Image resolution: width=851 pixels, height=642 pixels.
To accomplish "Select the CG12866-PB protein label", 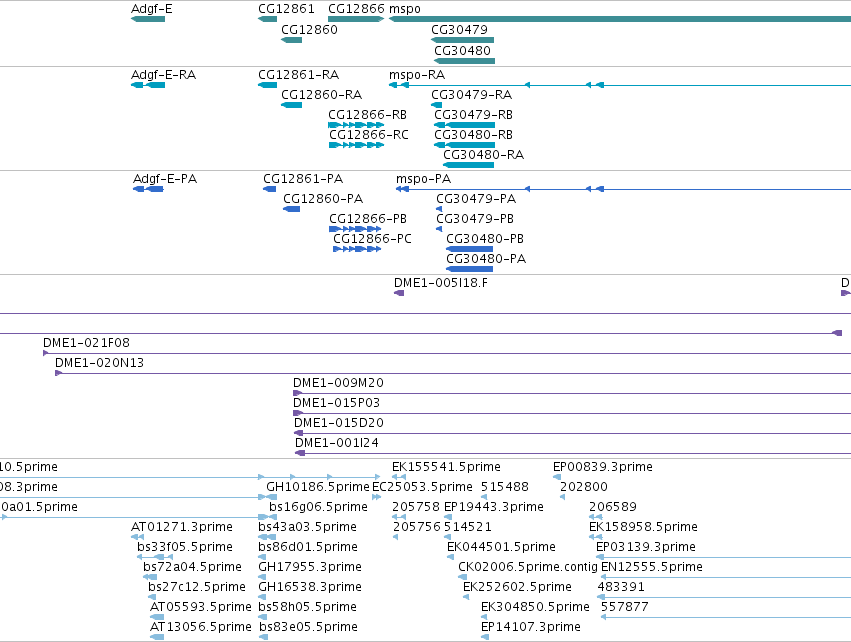I will click(368, 219).
